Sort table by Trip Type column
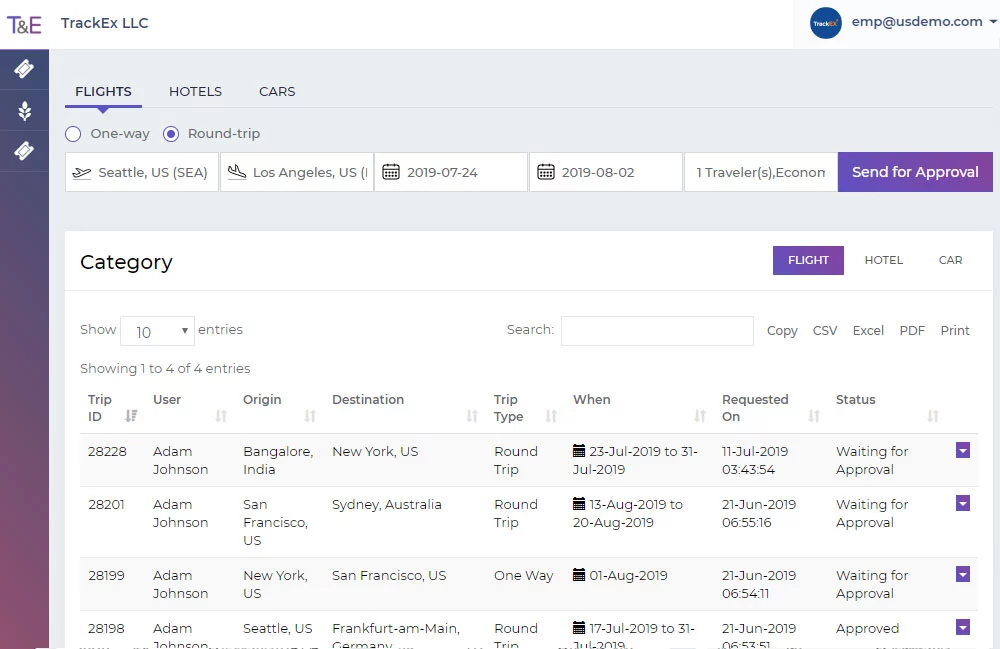Viewport: 1000px width, 649px height. pos(552,416)
